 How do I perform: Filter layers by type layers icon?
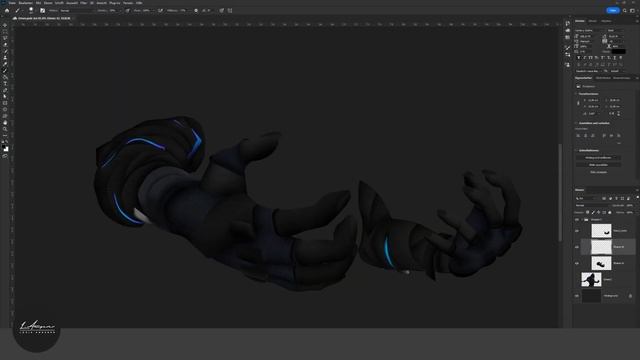click(x=616, y=198)
